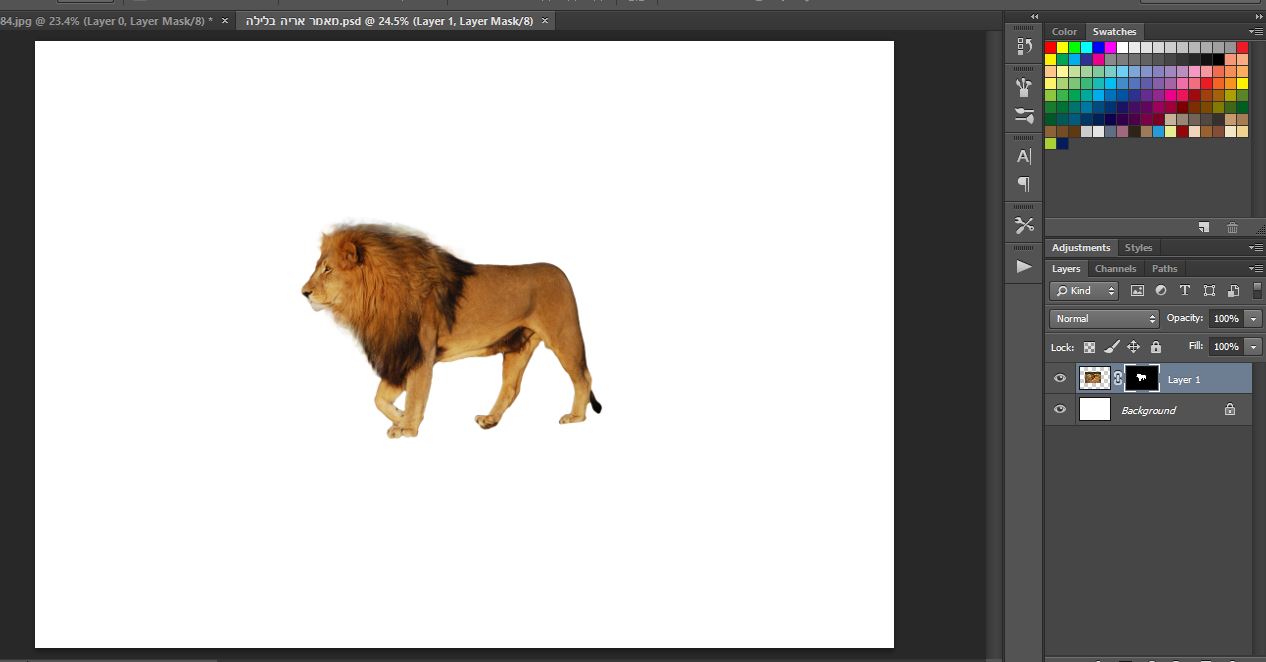Toggle visibility of the Background layer
The width and height of the screenshot is (1266, 662).
1060,410
